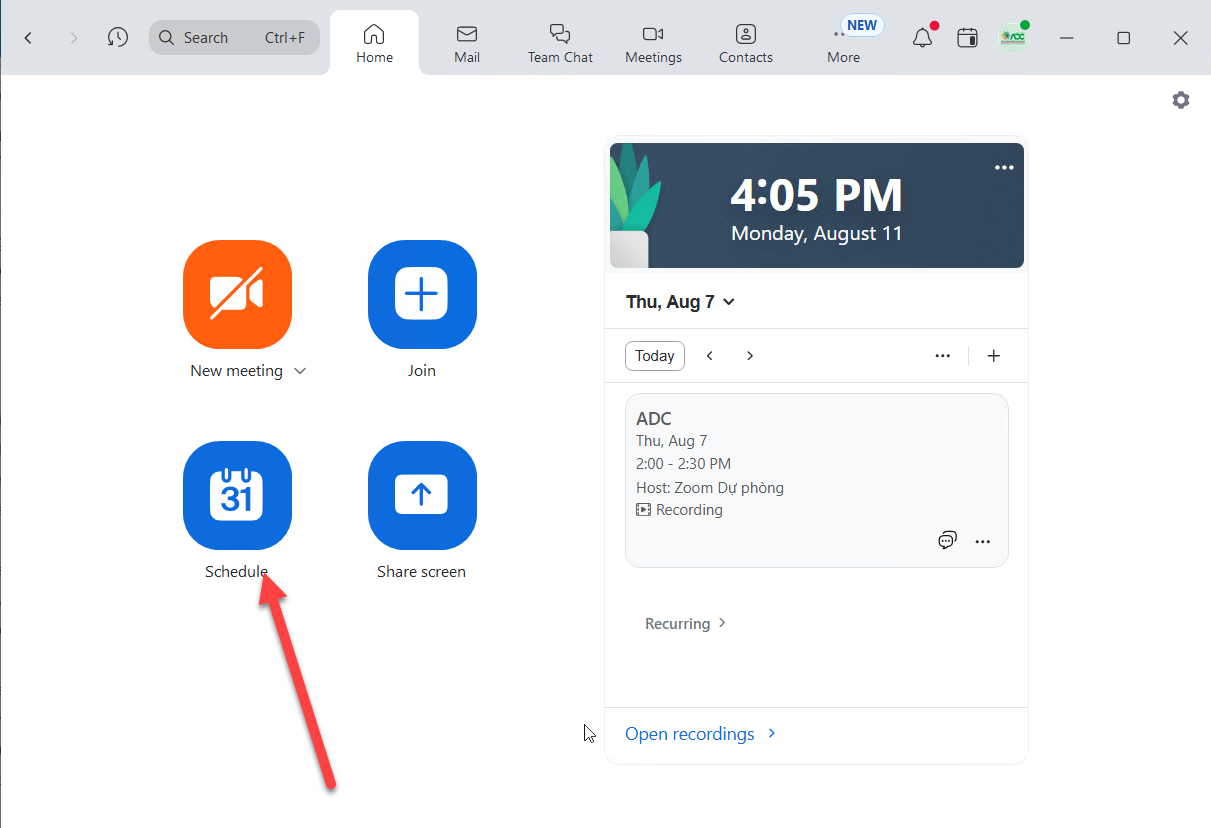Open the Thu, Aug 7 date dropdown
Image resolution: width=1211 pixels, height=828 pixels.
680,302
